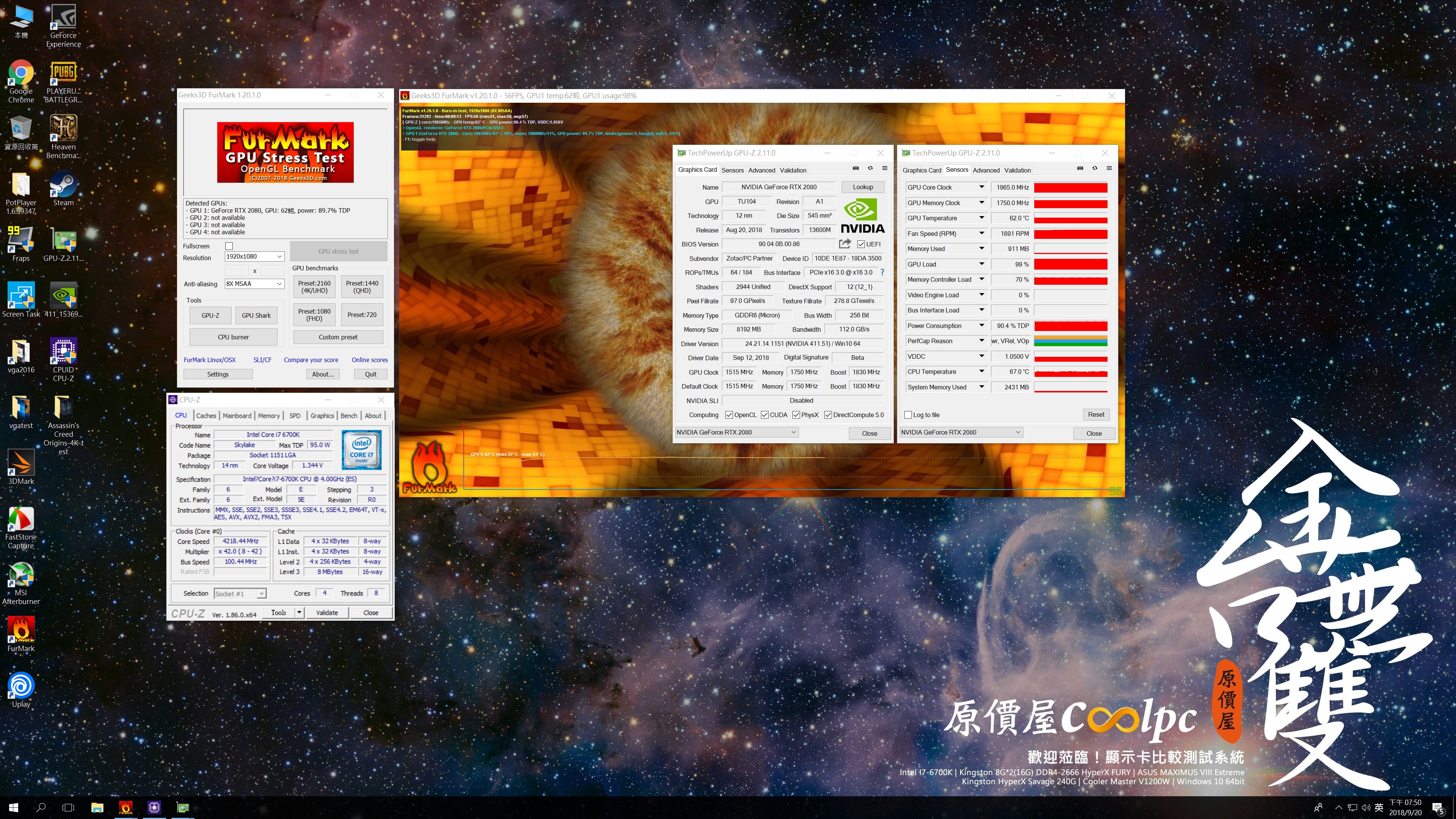The height and width of the screenshot is (819, 1456).
Task: Click the PerfCap Reason colored bar
Action: pos(1070,341)
